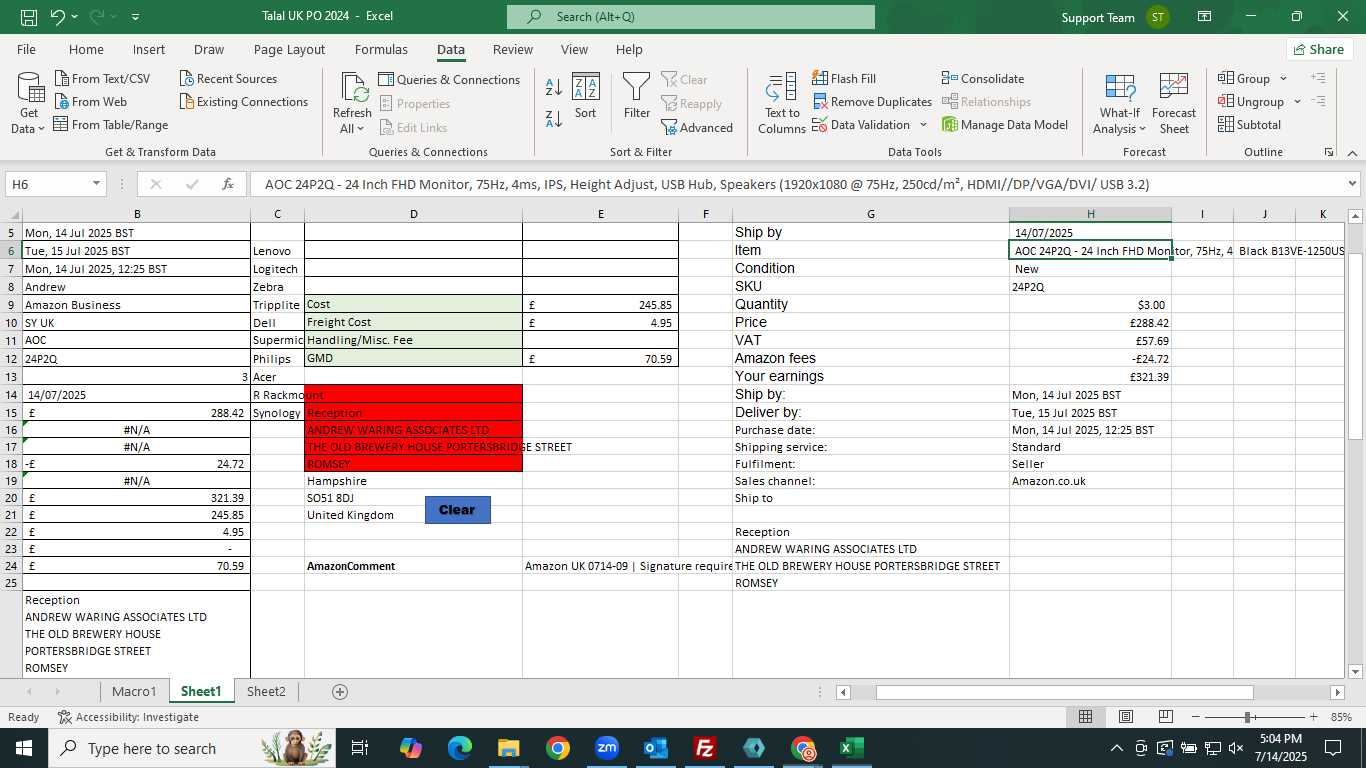Click vertical scrollbar down arrow
This screenshot has width=1366, height=768.
[x=1356, y=671]
